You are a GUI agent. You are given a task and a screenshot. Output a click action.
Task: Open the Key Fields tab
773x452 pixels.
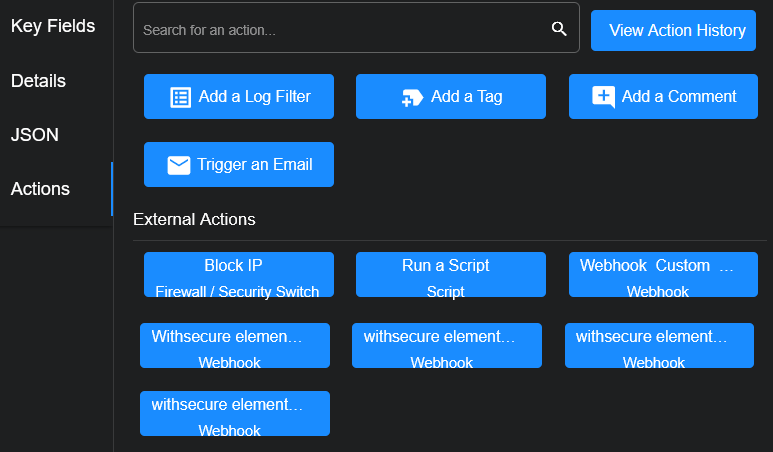pyautogui.click(x=53, y=26)
